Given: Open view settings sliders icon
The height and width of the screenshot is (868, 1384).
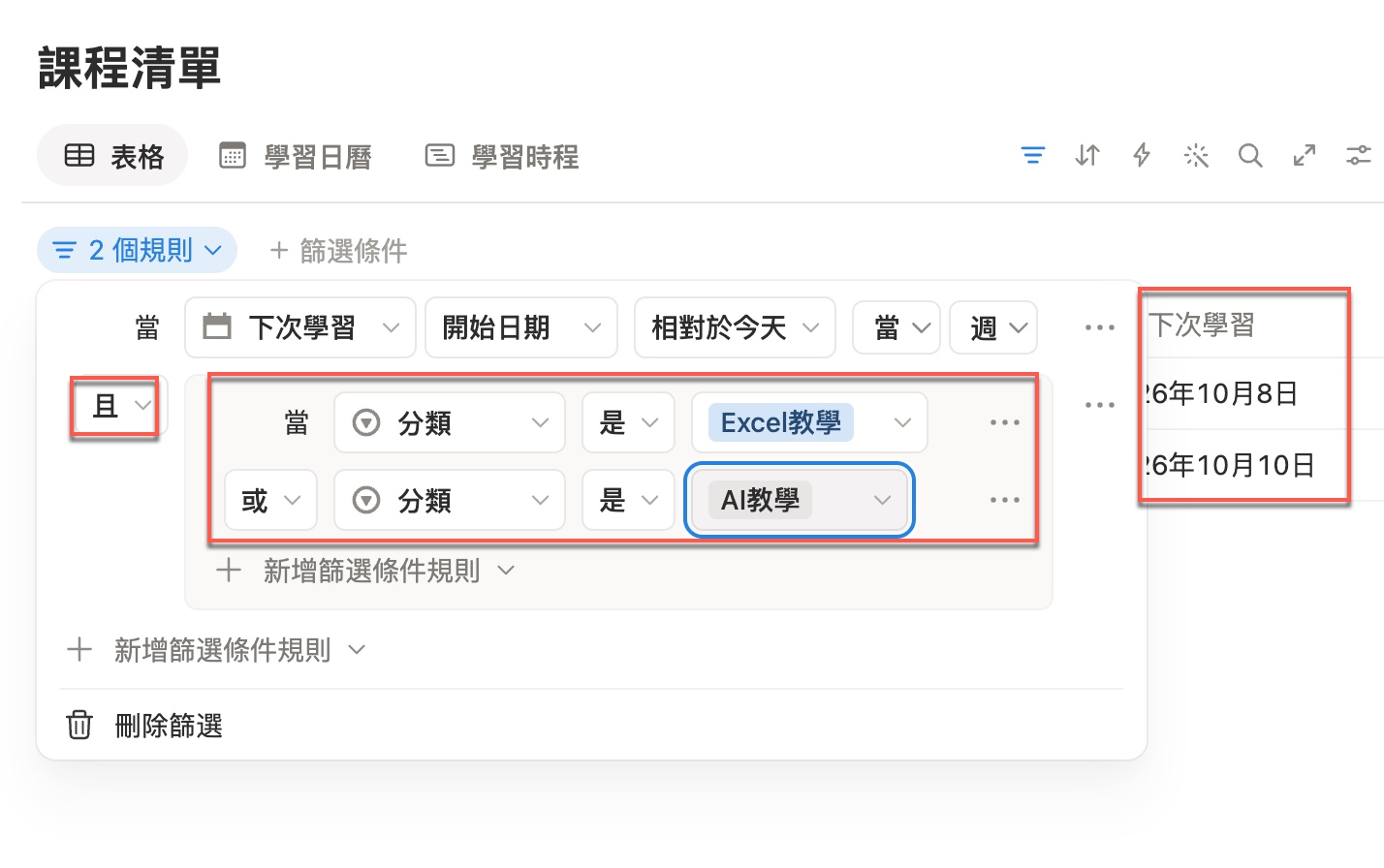Looking at the screenshot, I should 1359,155.
